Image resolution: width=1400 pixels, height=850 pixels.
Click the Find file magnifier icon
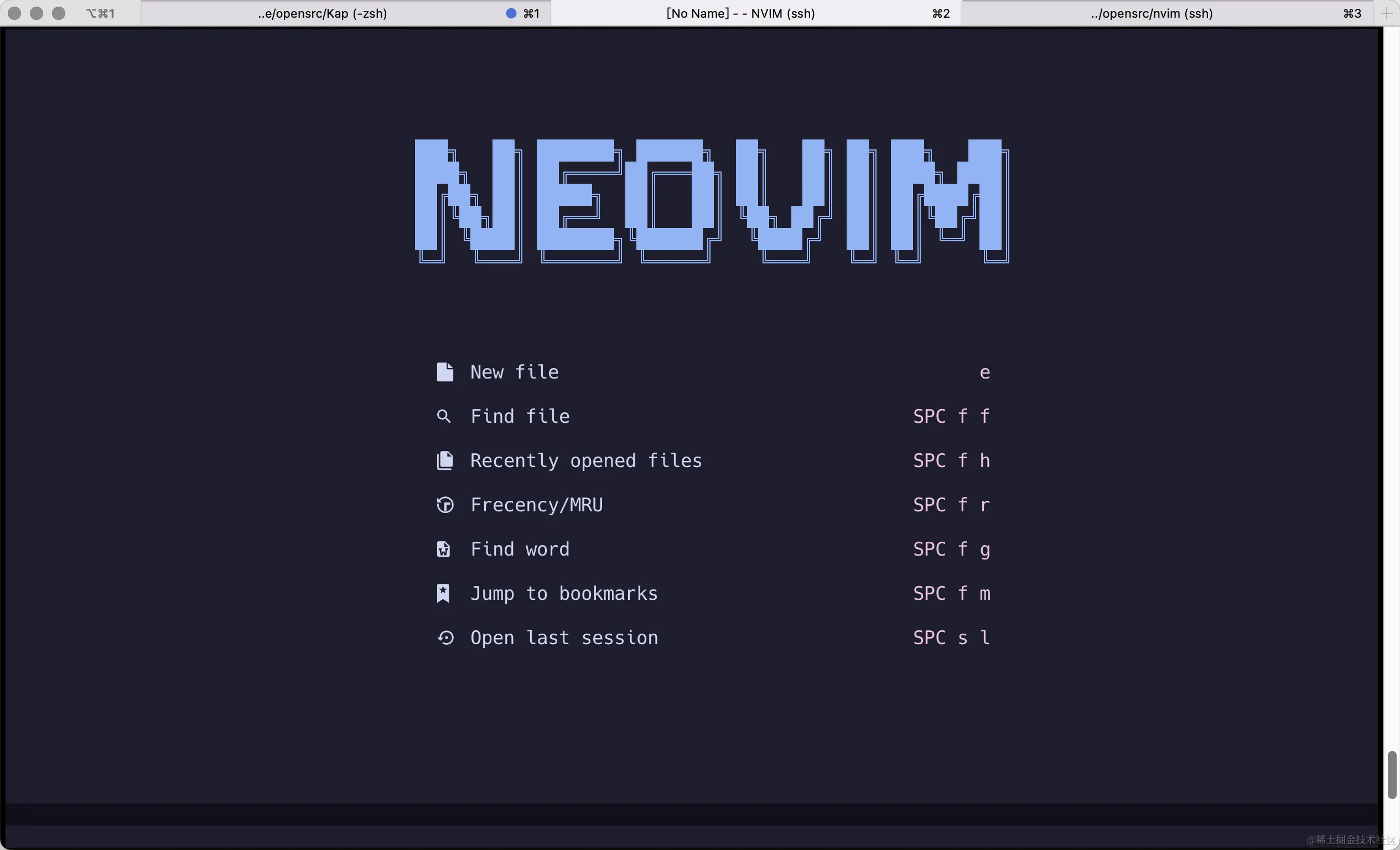coord(445,416)
